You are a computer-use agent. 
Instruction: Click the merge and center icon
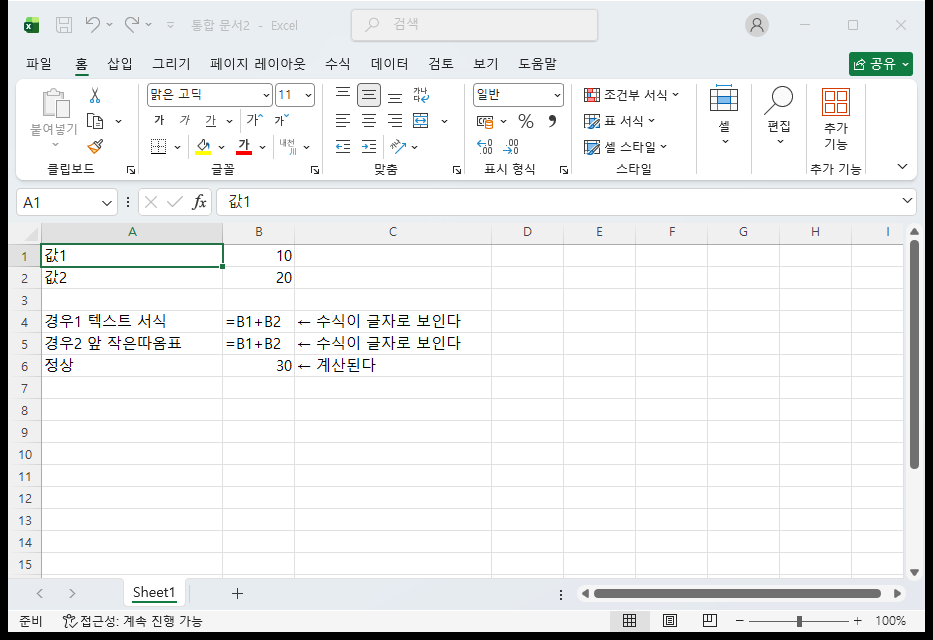click(x=421, y=121)
